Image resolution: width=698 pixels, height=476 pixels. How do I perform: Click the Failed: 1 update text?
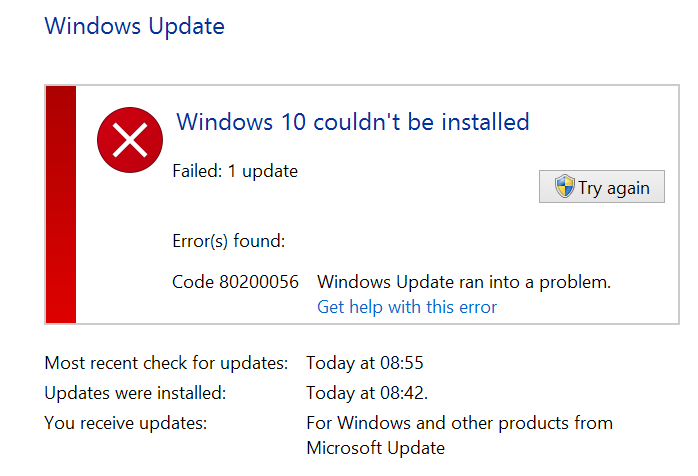click(235, 171)
